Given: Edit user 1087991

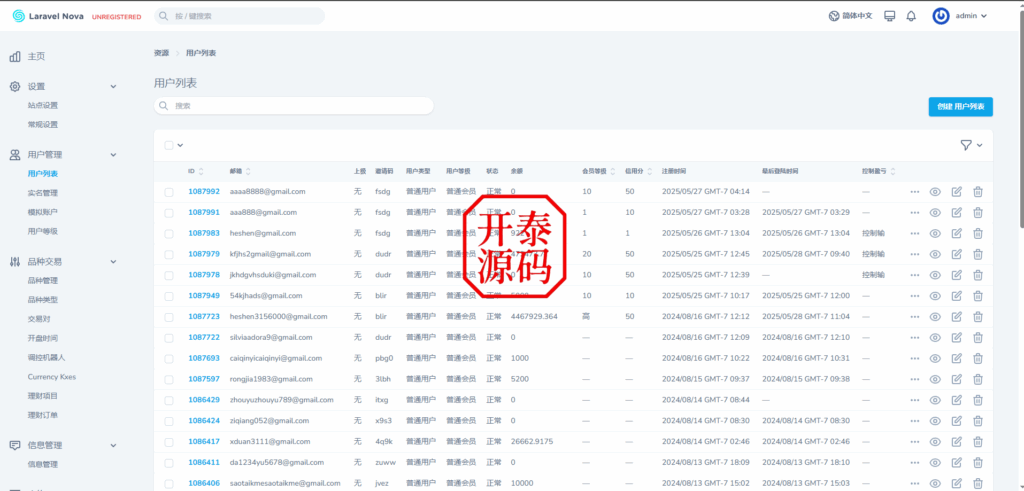Looking at the screenshot, I should (x=957, y=213).
